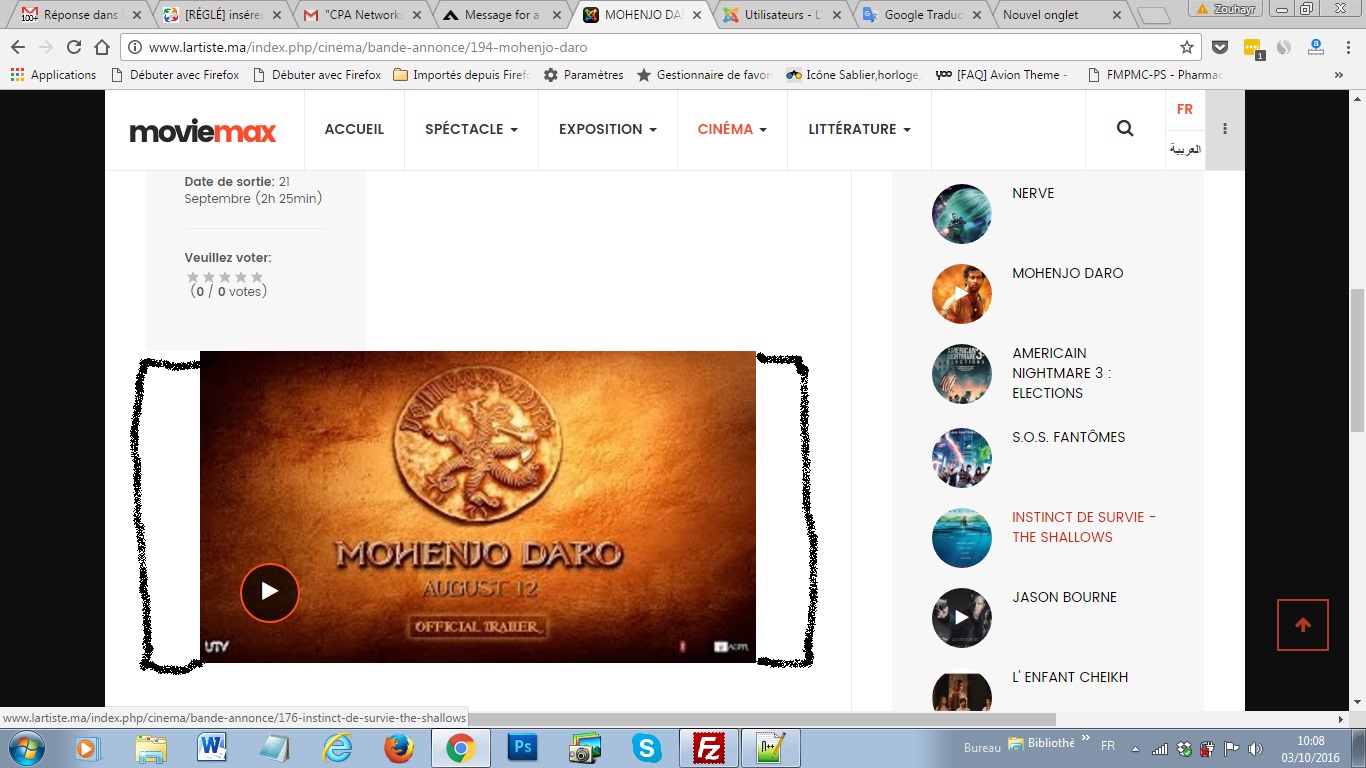Launch Firefox from the taskbar
1366x768 pixels.
click(399, 748)
